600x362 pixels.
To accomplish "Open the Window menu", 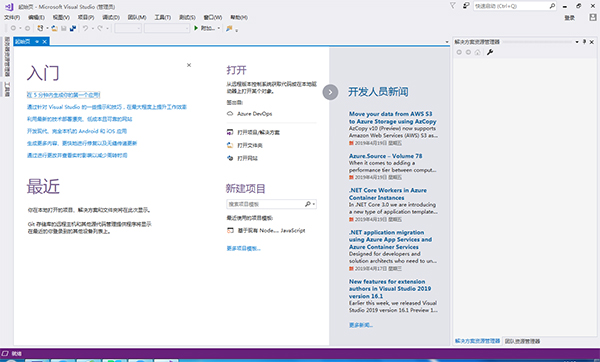I will pos(213,17).
